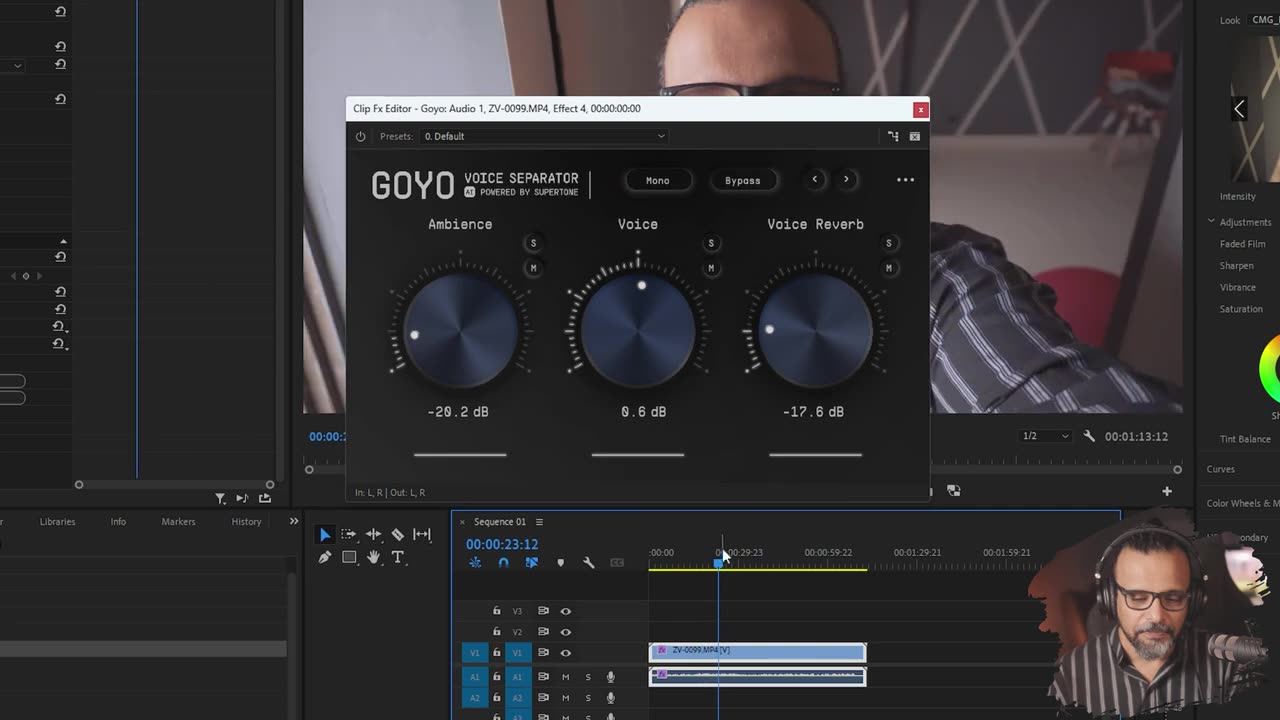Mute the Voice Reverb channel

[x=888, y=268]
